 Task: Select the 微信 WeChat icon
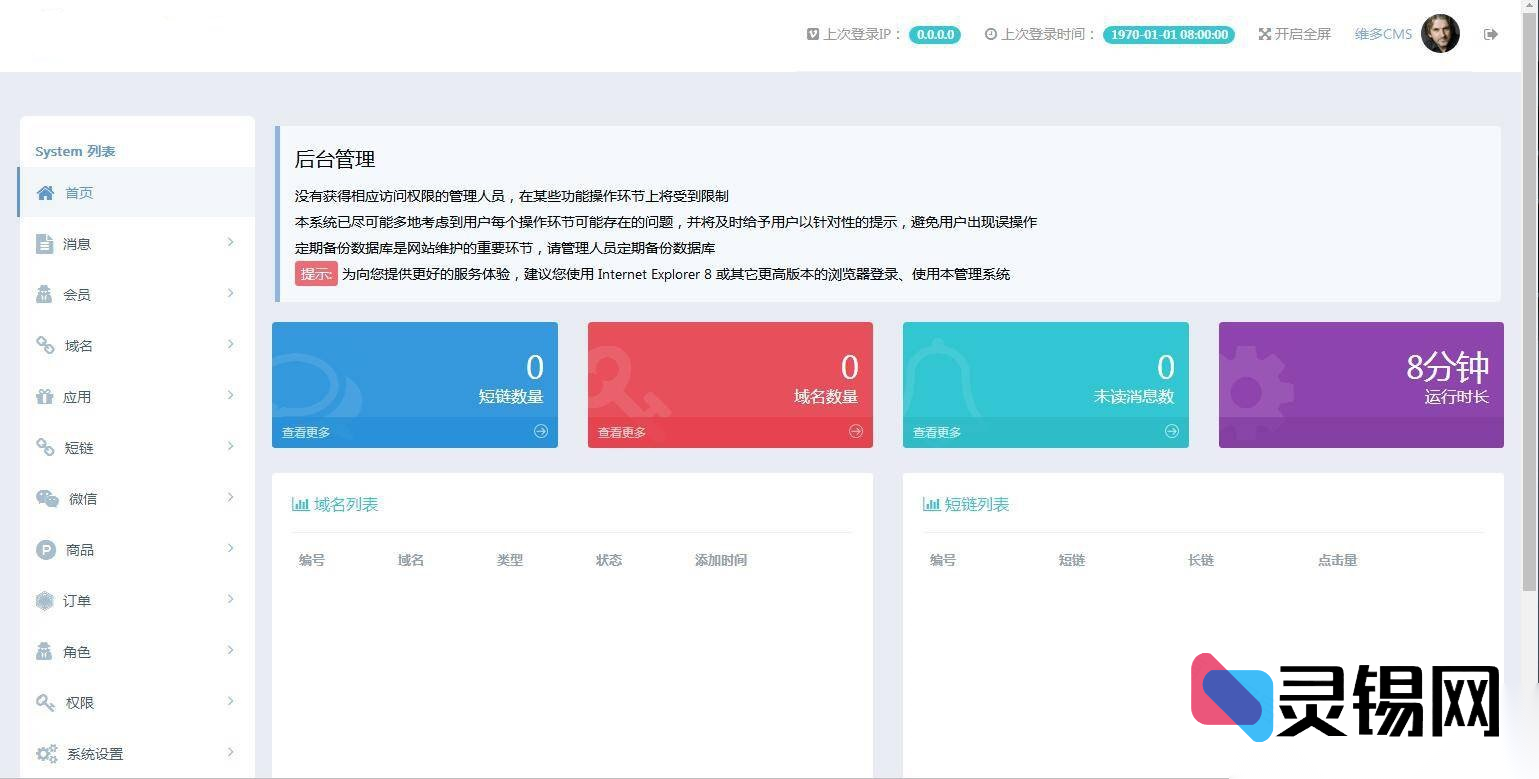(45, 498)
